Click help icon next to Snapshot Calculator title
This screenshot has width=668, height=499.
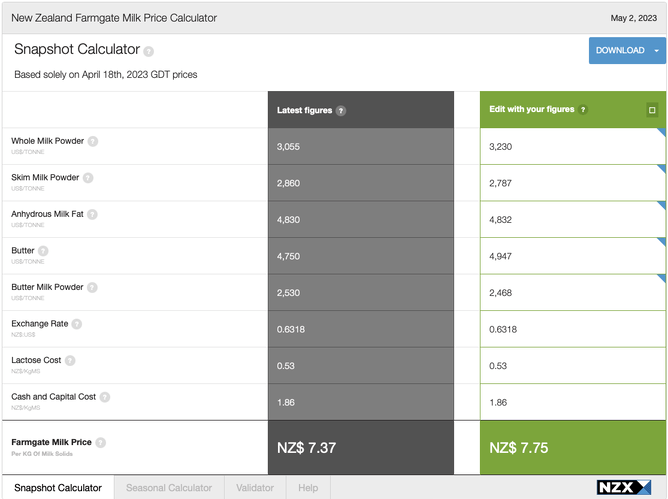148,51
